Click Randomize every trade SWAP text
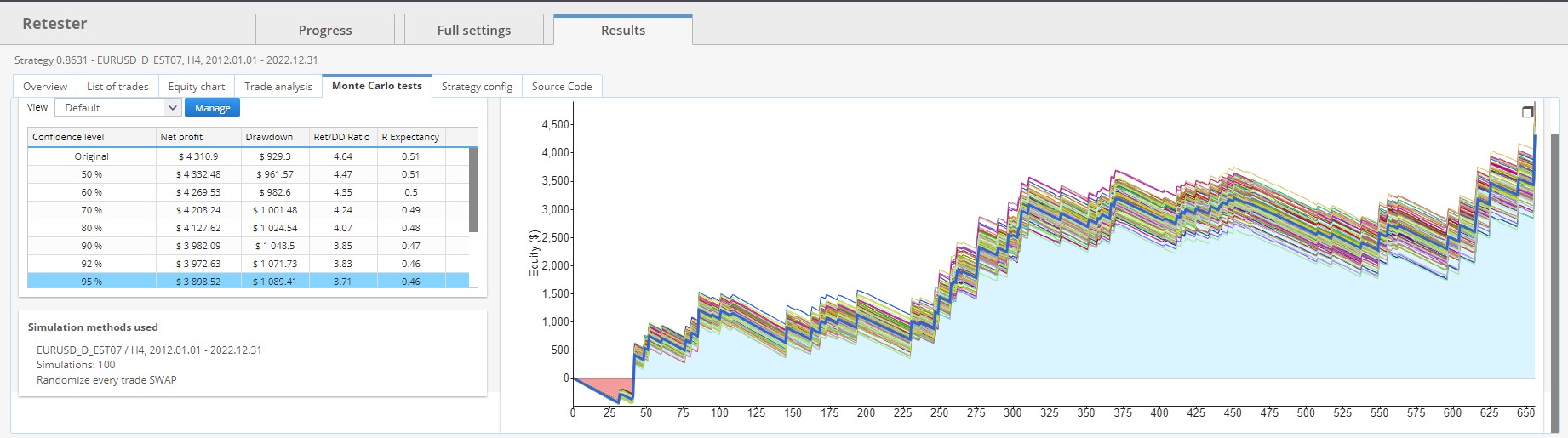Viewport: 1568px width, 438px height. [x=106, y=380]
